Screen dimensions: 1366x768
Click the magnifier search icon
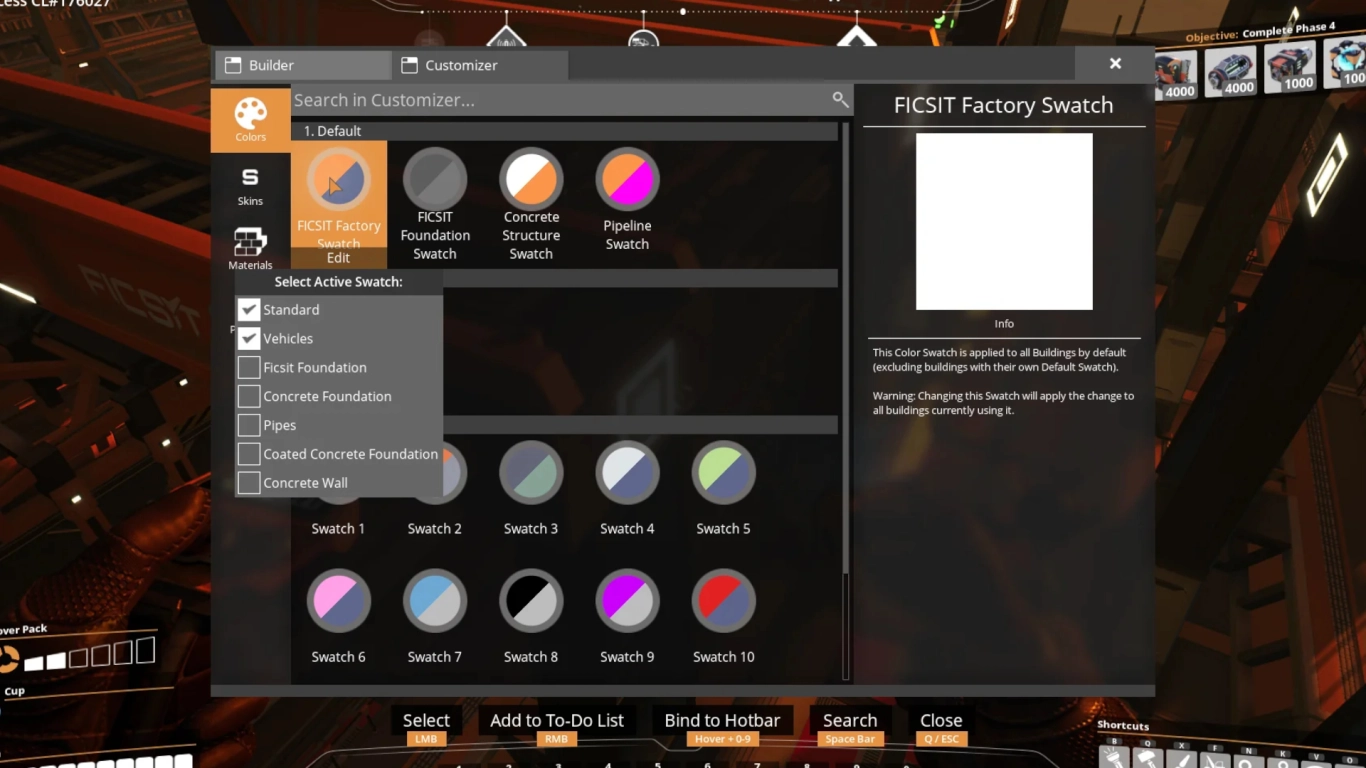839,99
